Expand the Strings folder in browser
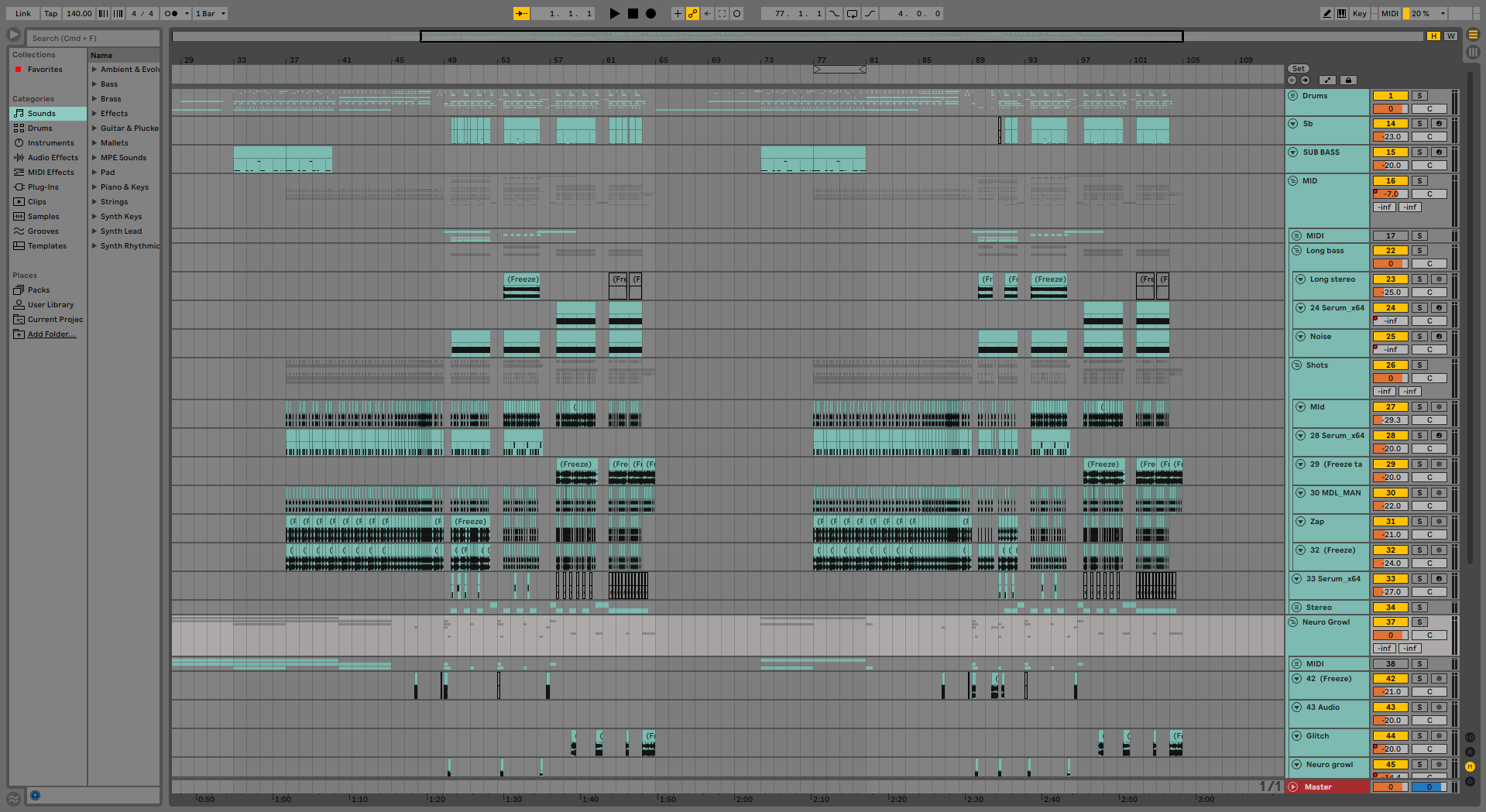The image size is (1486, 812). click(94, 201)
